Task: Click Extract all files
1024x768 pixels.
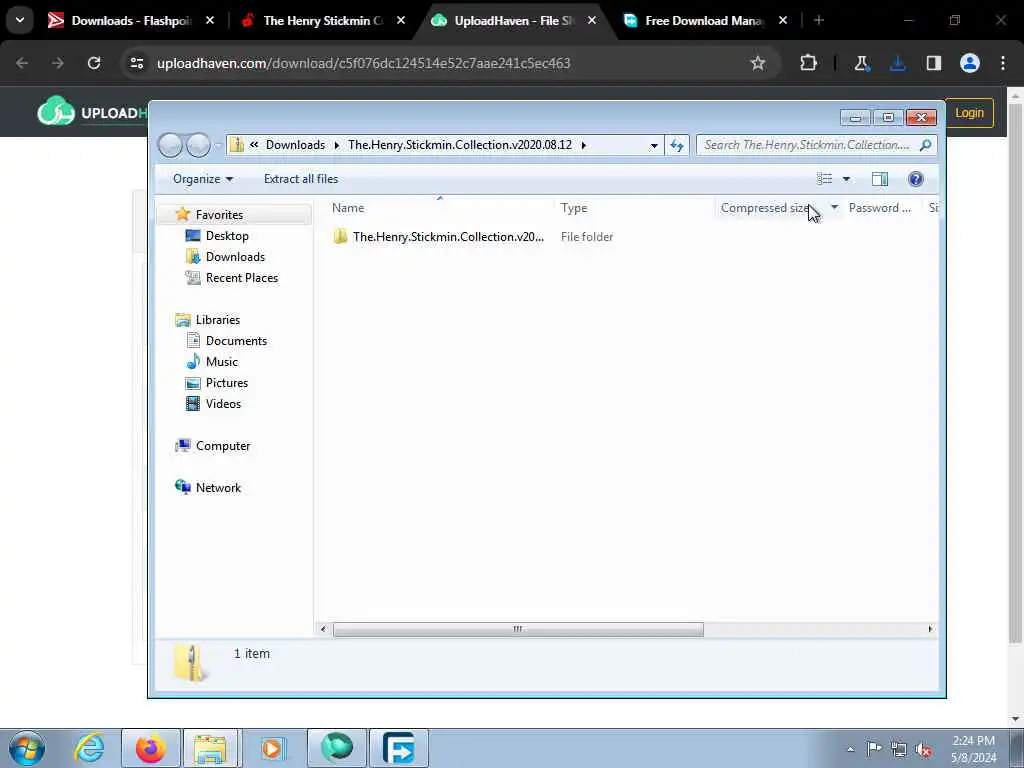Action: pos(301,179)
